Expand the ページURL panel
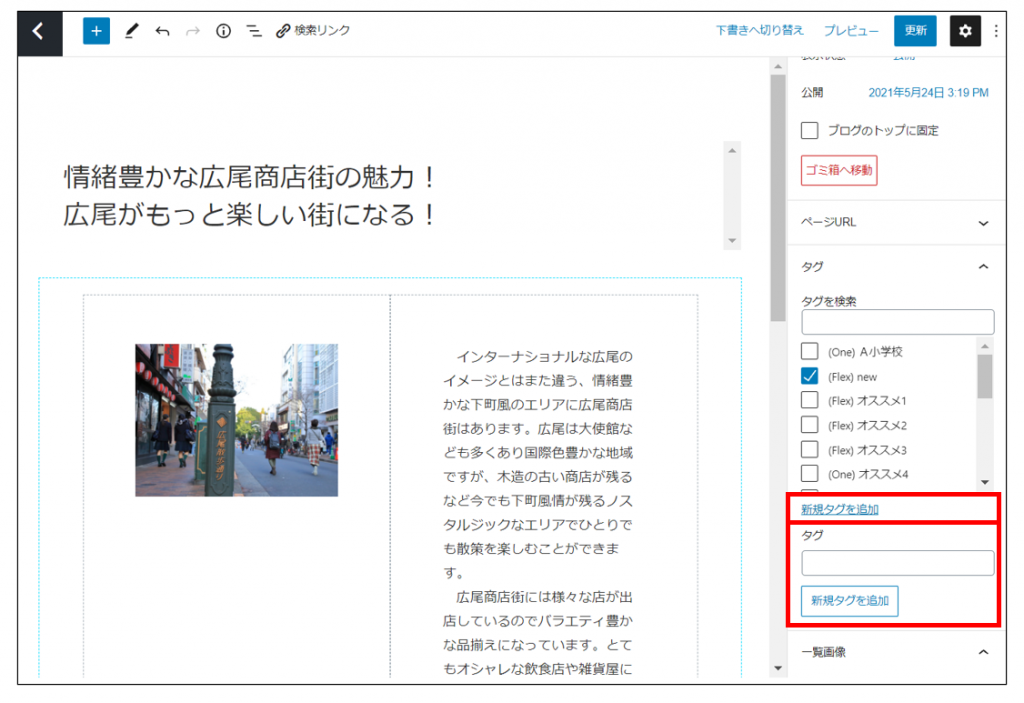Viewport: 1024px width, 703px height. coord(982,222)
